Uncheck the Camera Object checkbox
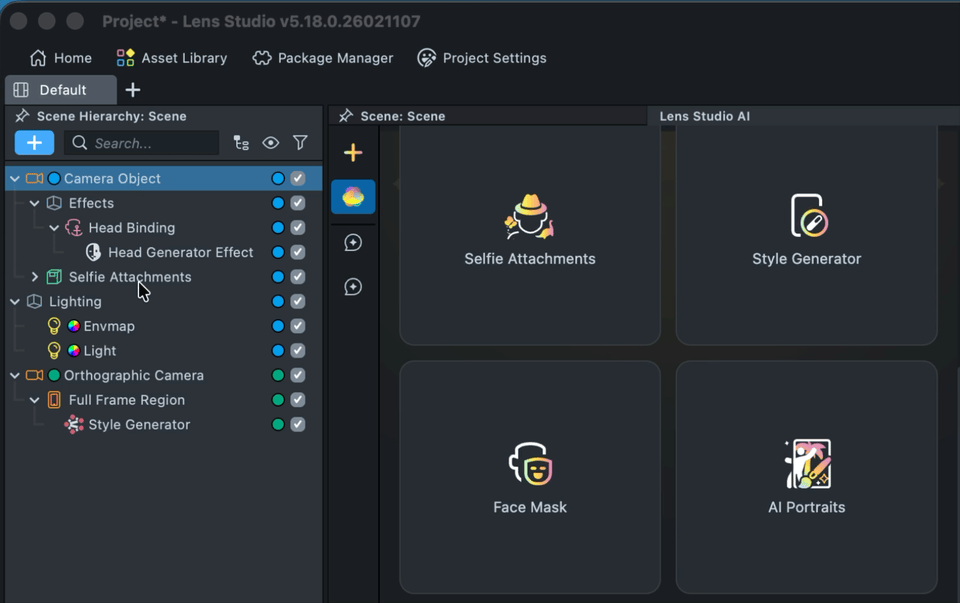Viewport: 960px width, 603px height. pos(298,179)
